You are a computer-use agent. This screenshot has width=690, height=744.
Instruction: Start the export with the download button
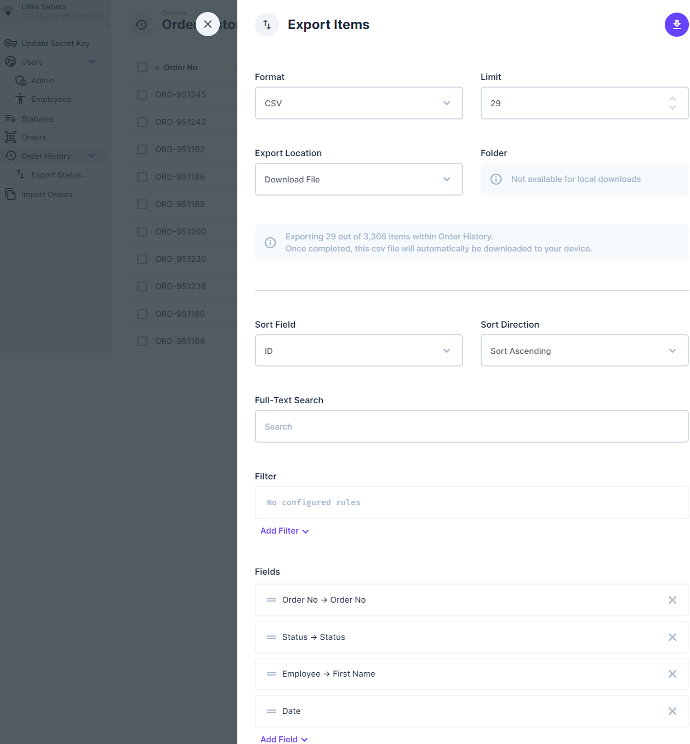pyautogui.click(x=677, y=25)
